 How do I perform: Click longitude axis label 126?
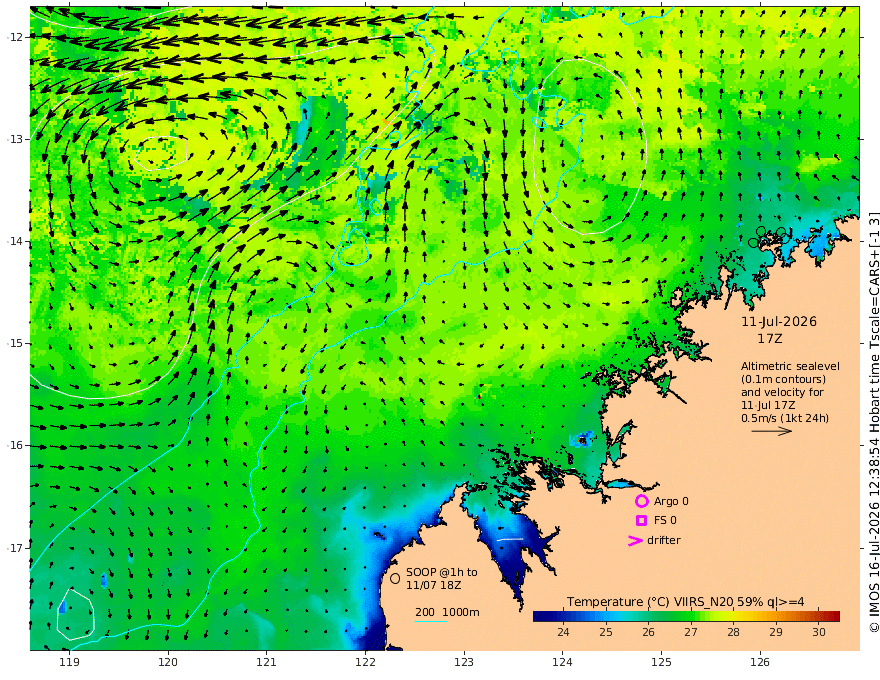click(x=760, y=663)
